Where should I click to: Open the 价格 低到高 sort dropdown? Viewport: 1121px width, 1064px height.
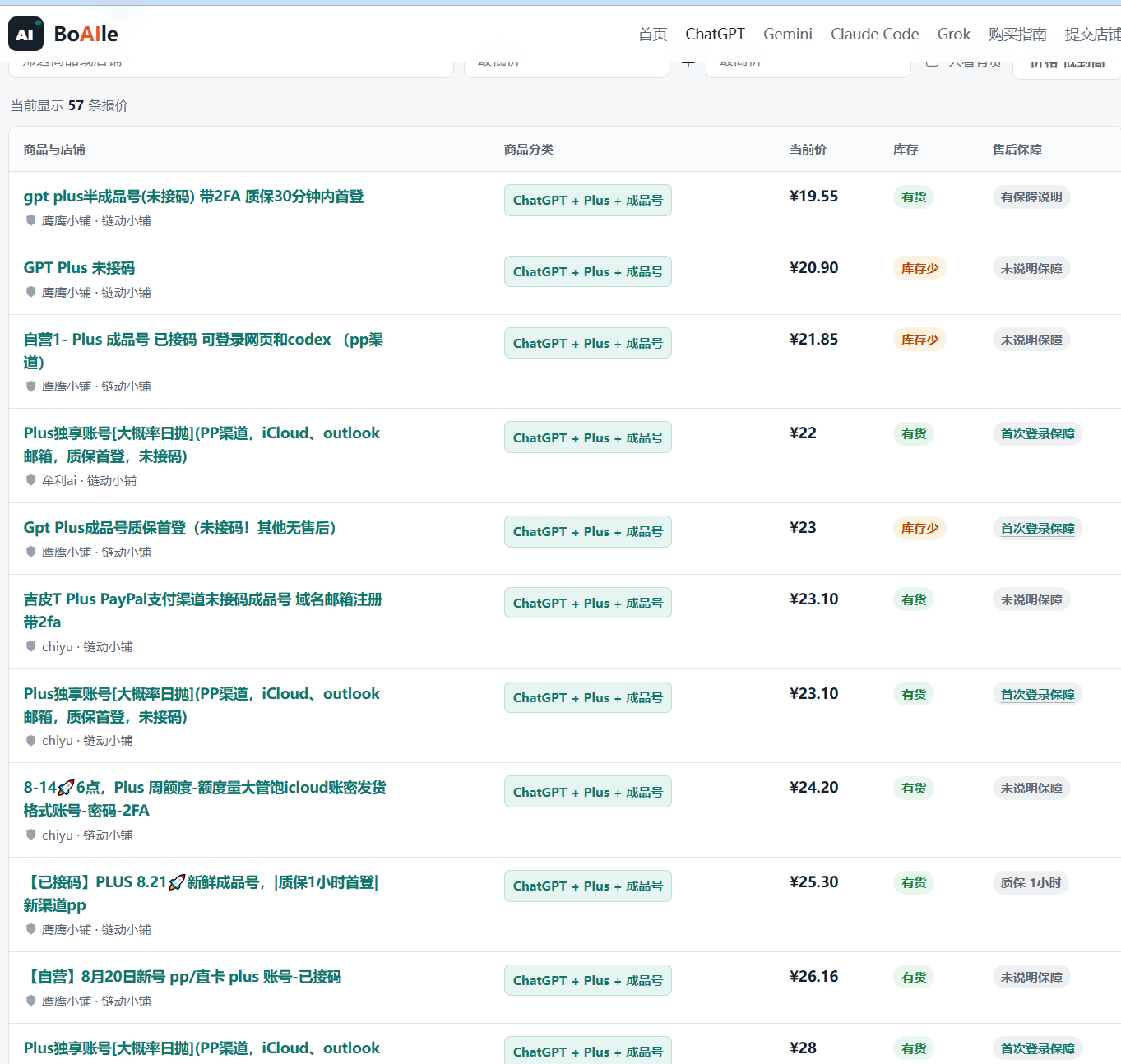[x=1067, y=67]
